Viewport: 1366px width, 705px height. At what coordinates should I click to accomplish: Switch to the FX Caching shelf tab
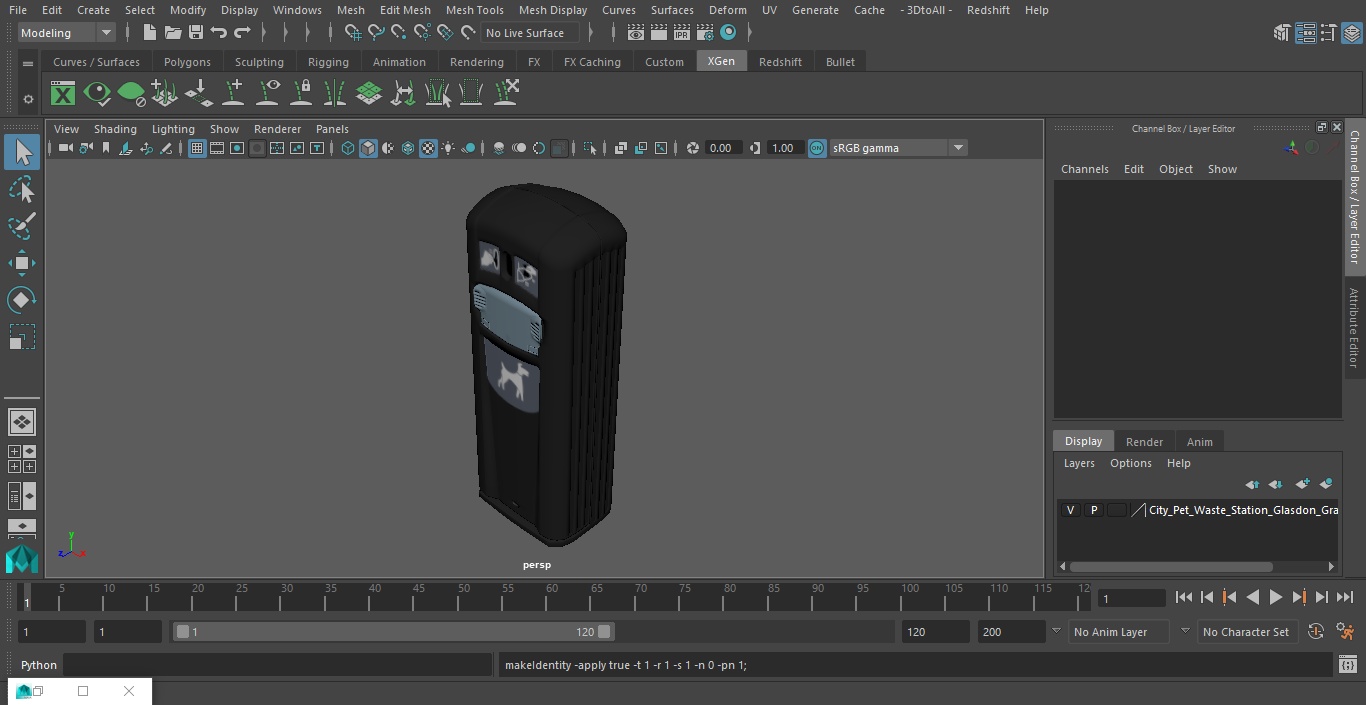coord(592,62)
